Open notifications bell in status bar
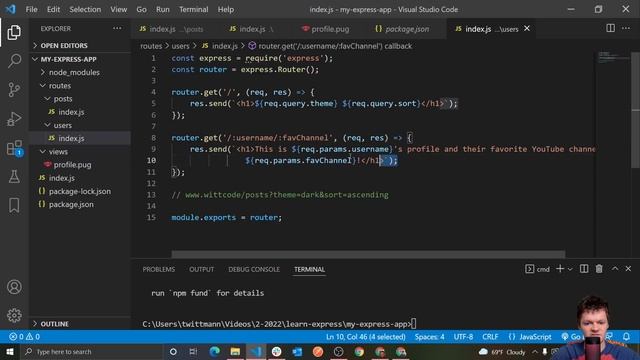The width and height of the screenshot is (640, 360). [x=626, y=337]
